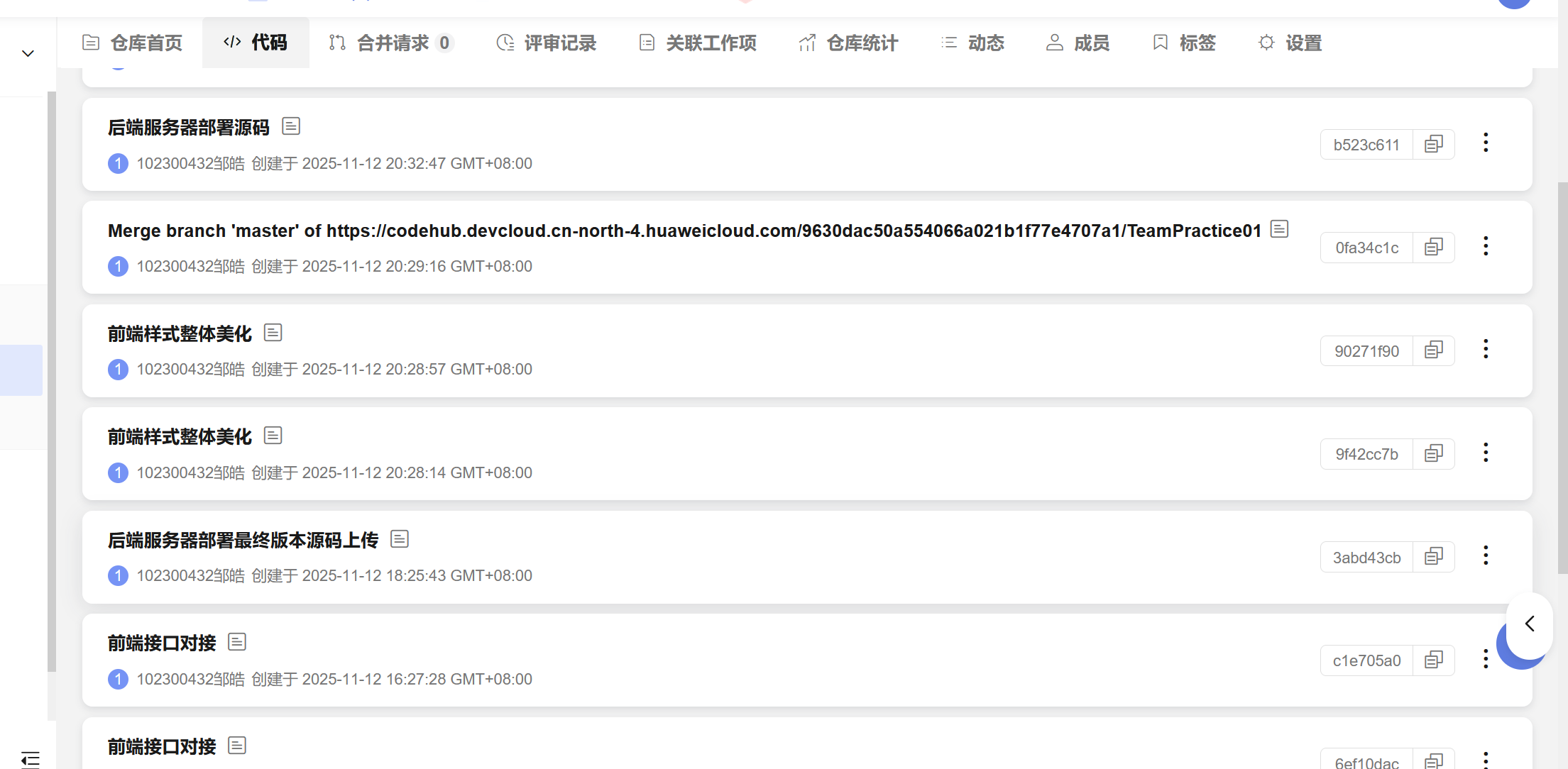1568x769 pixels.
Task: Open the 仓库首页 tab
Action: pyautogui.click(x=132, y=43)
